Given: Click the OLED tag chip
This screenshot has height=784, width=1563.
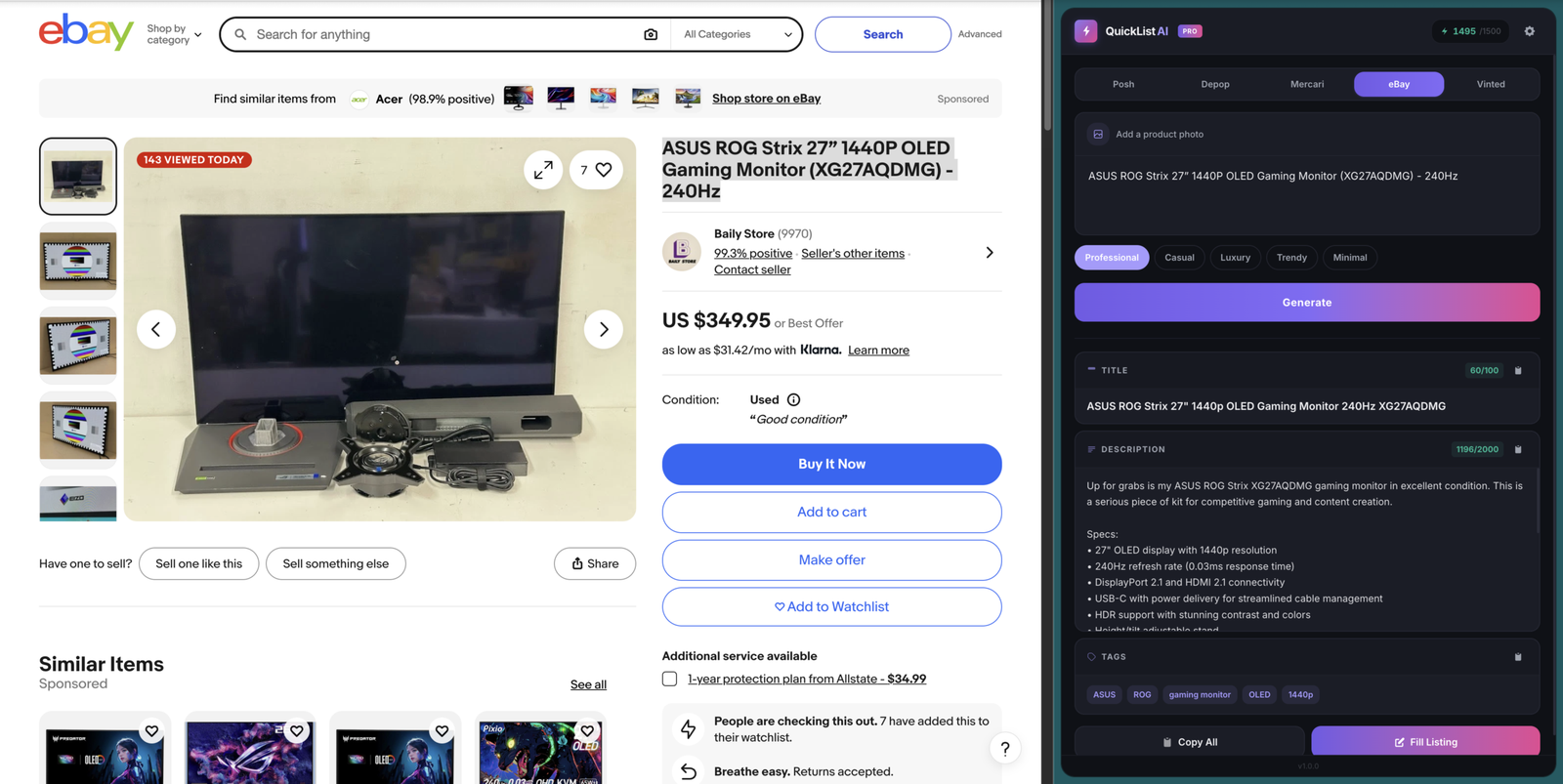Looking at the screenshot, I should click(x=1259, y=695).
